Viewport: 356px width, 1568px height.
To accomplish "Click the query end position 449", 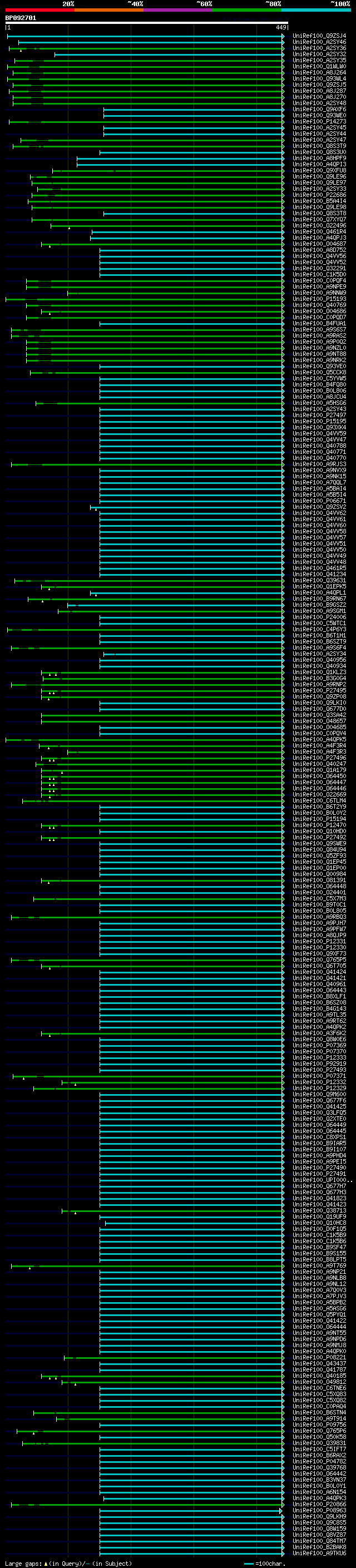I will pos(281,27).
